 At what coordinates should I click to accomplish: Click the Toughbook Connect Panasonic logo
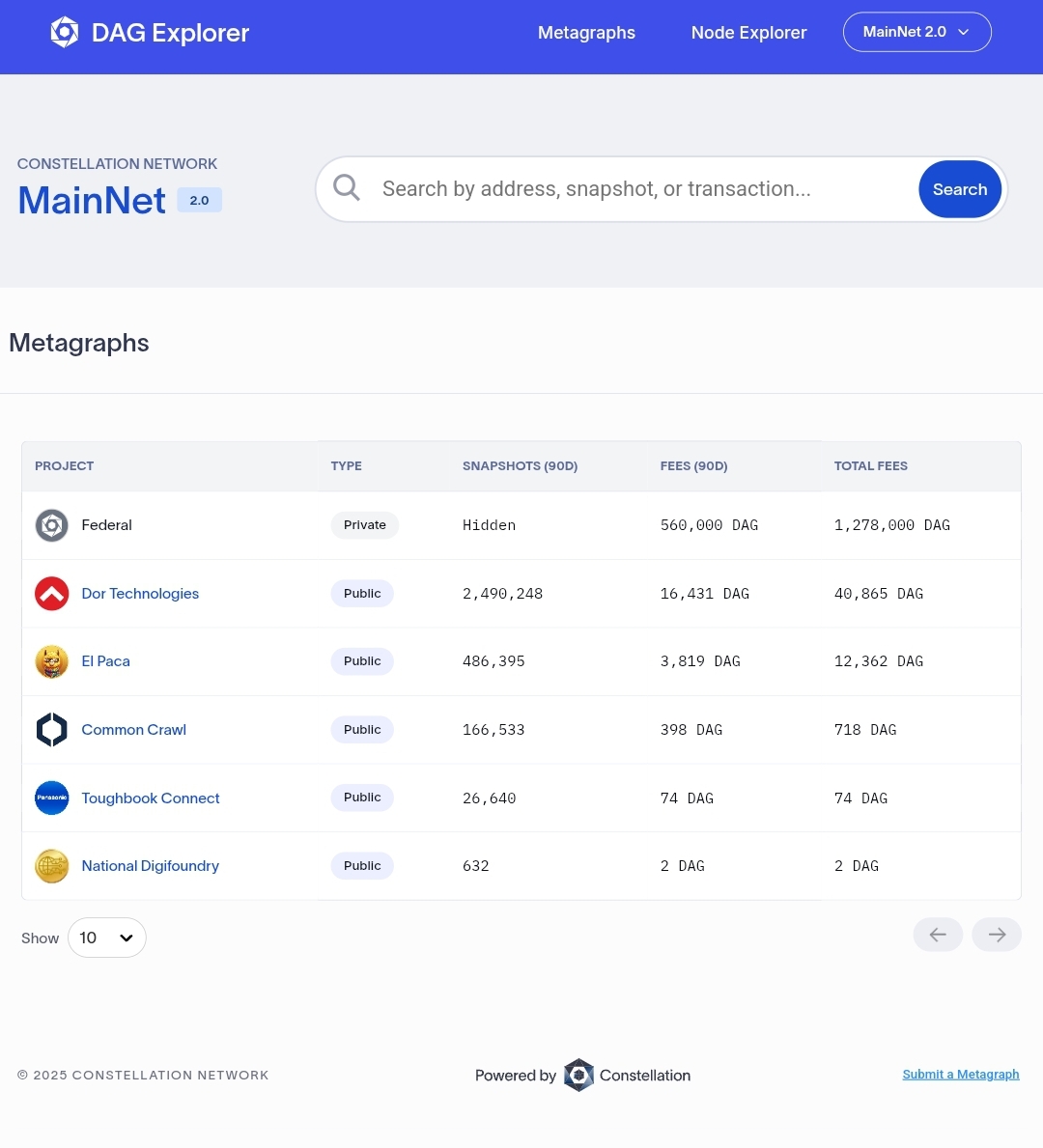[x=52, y=798]
